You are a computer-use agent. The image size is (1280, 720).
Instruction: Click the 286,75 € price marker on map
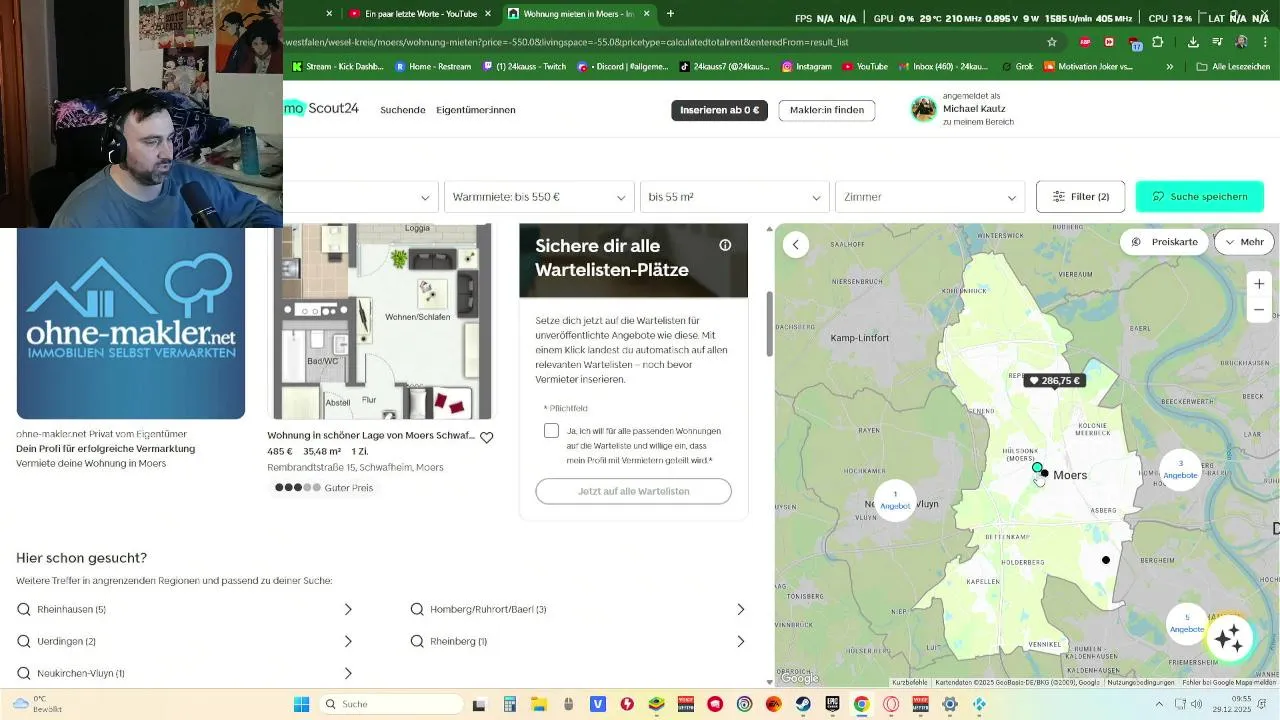(1054, 381)
